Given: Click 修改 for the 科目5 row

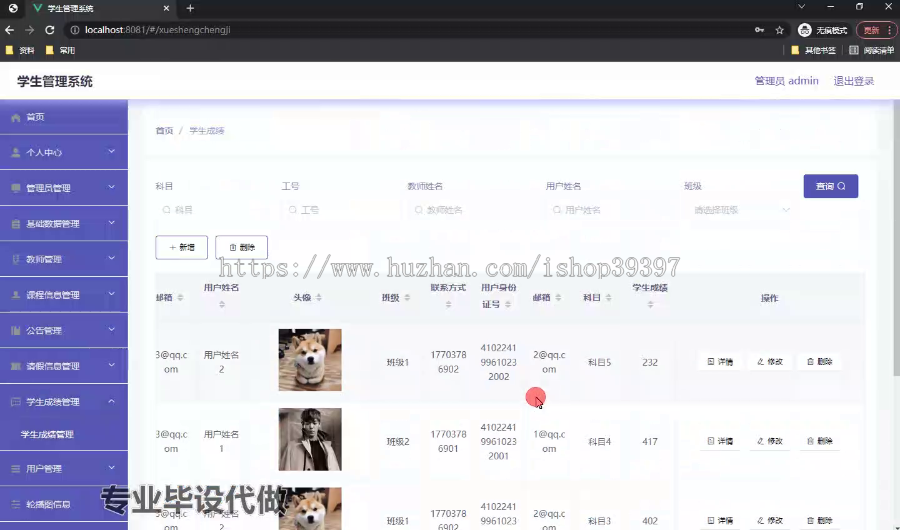Looking at the screenshot, I should coord(770,362).
